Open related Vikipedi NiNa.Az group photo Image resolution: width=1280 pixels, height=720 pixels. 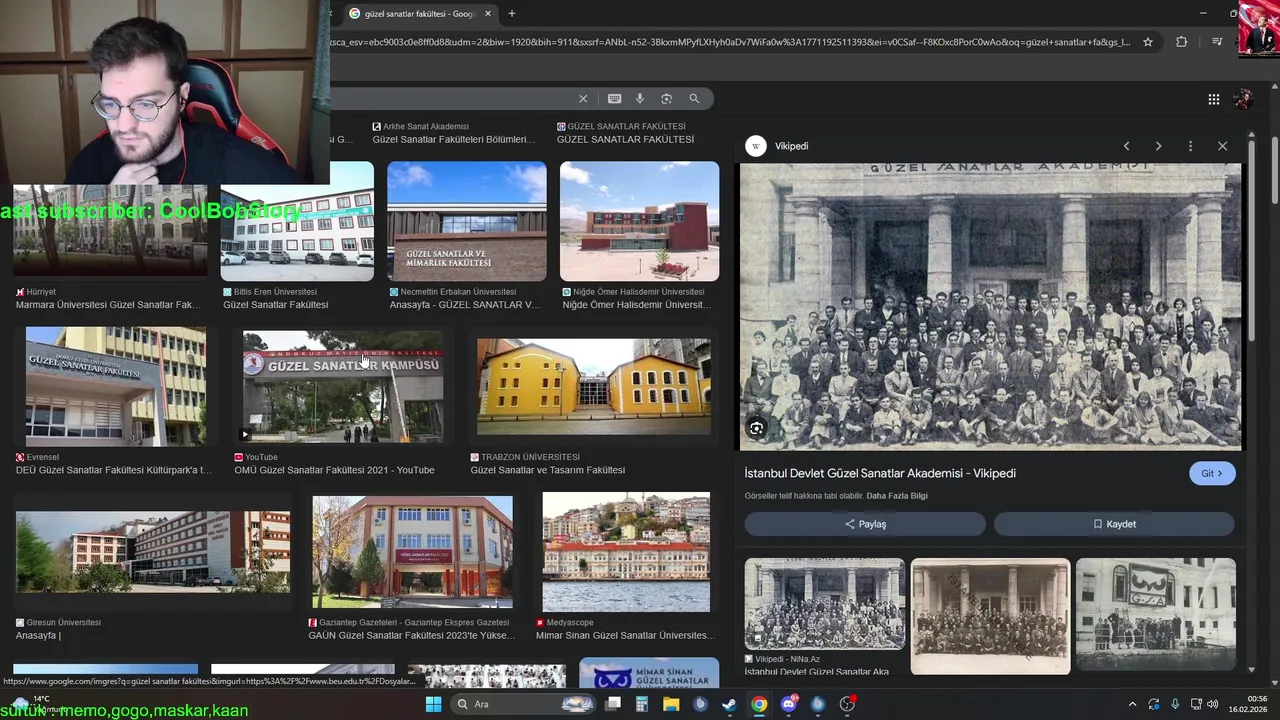pyautogui.click(x=824, y=604)
